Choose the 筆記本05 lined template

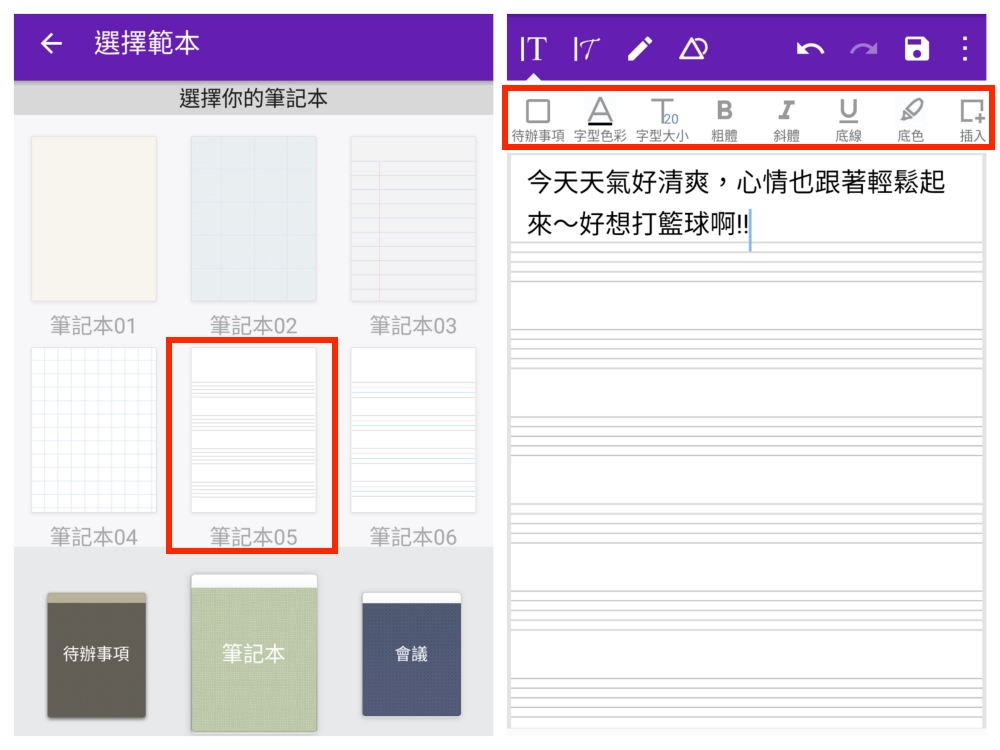click(253, 431)
